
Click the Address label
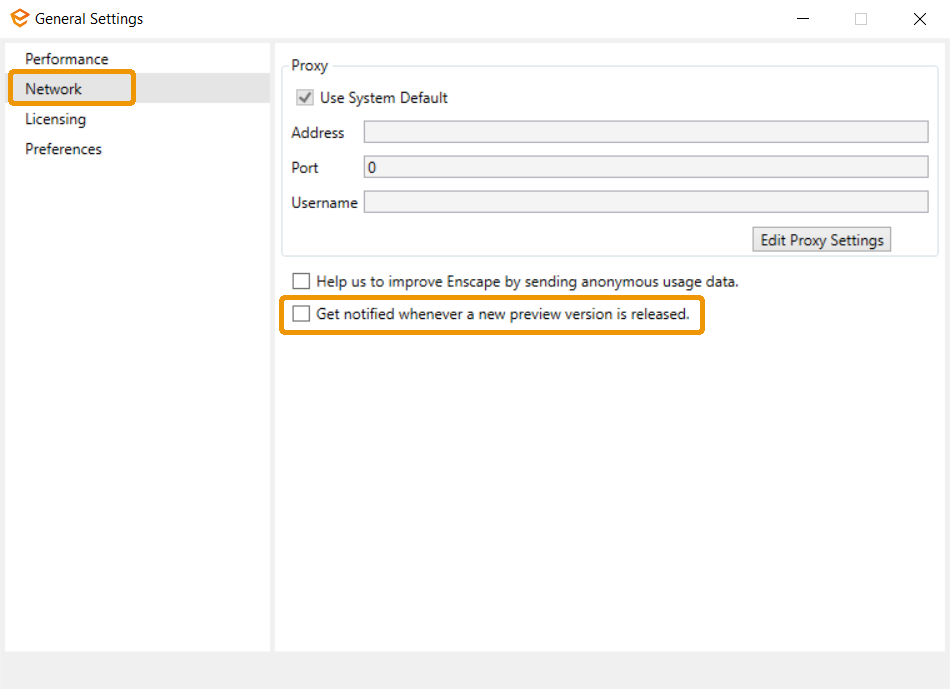point(317,133)
